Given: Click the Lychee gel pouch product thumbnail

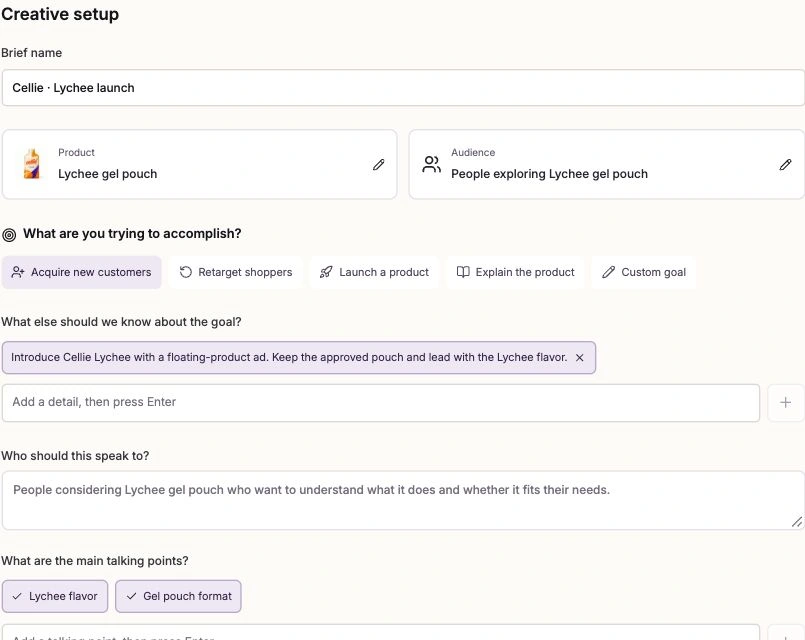Looking at the screenshot, I should point(31,164).
